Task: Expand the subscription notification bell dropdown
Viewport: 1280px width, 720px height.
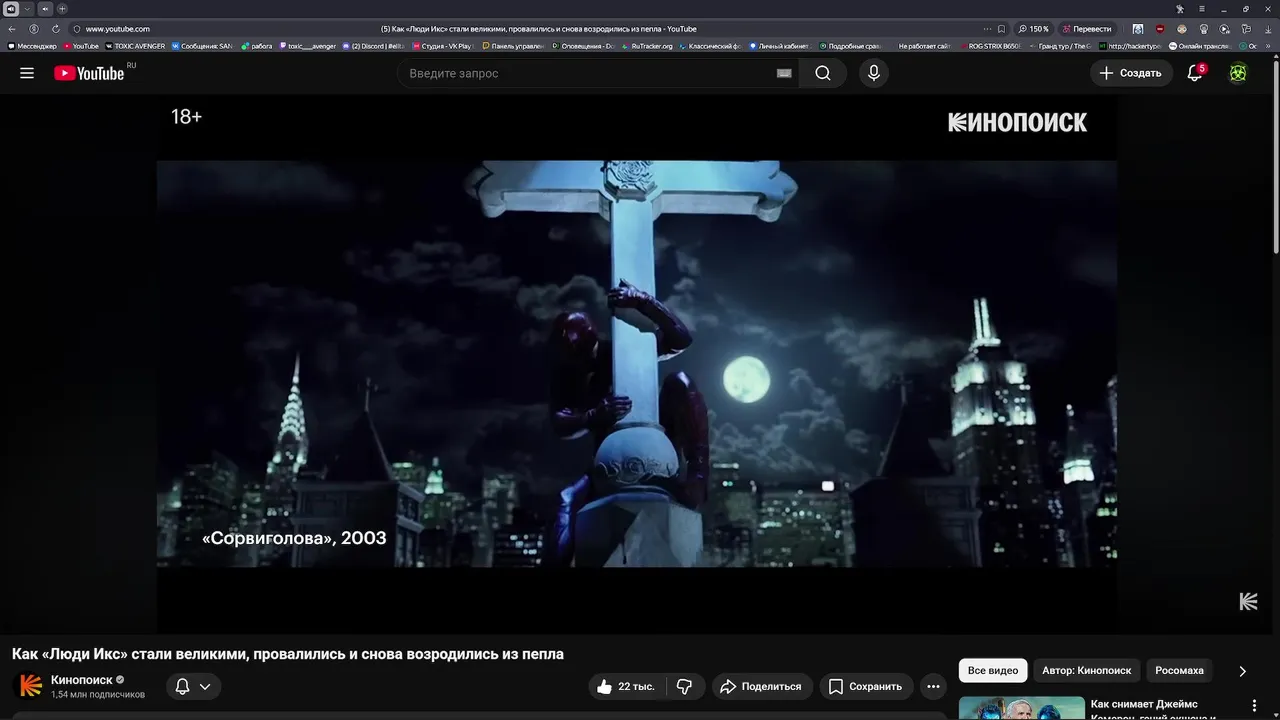Action: 193,686
